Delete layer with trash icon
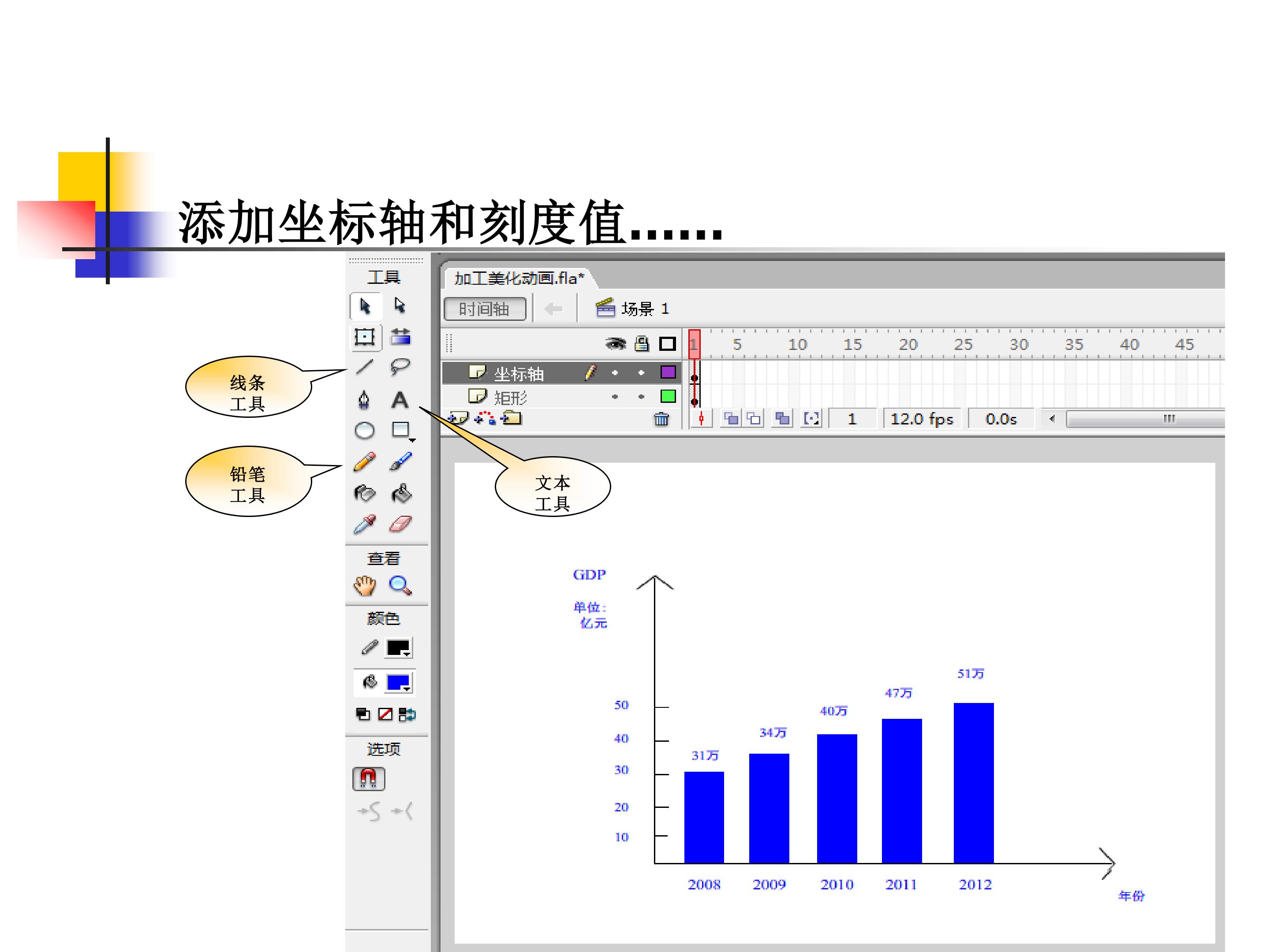The height and width of the screenshot is (952, 1270). (661, 419)
